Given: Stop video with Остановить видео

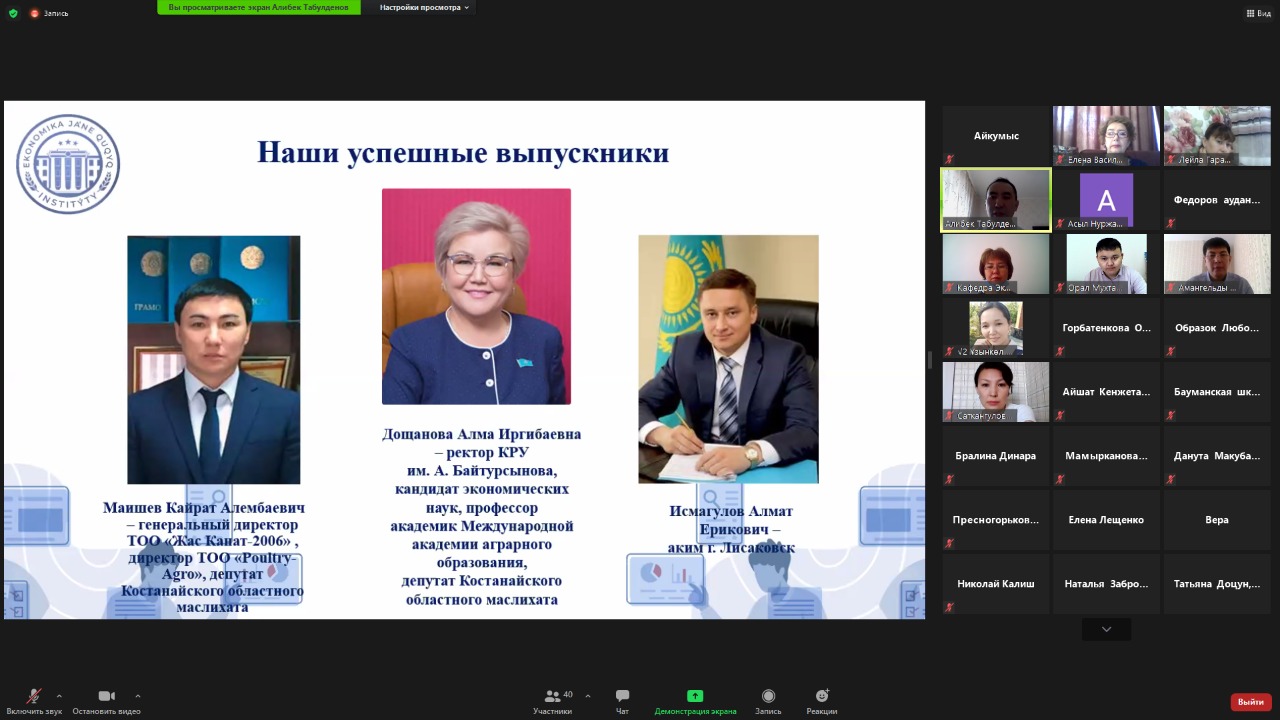Looking at the screenshot, I should tap(106, 702).
